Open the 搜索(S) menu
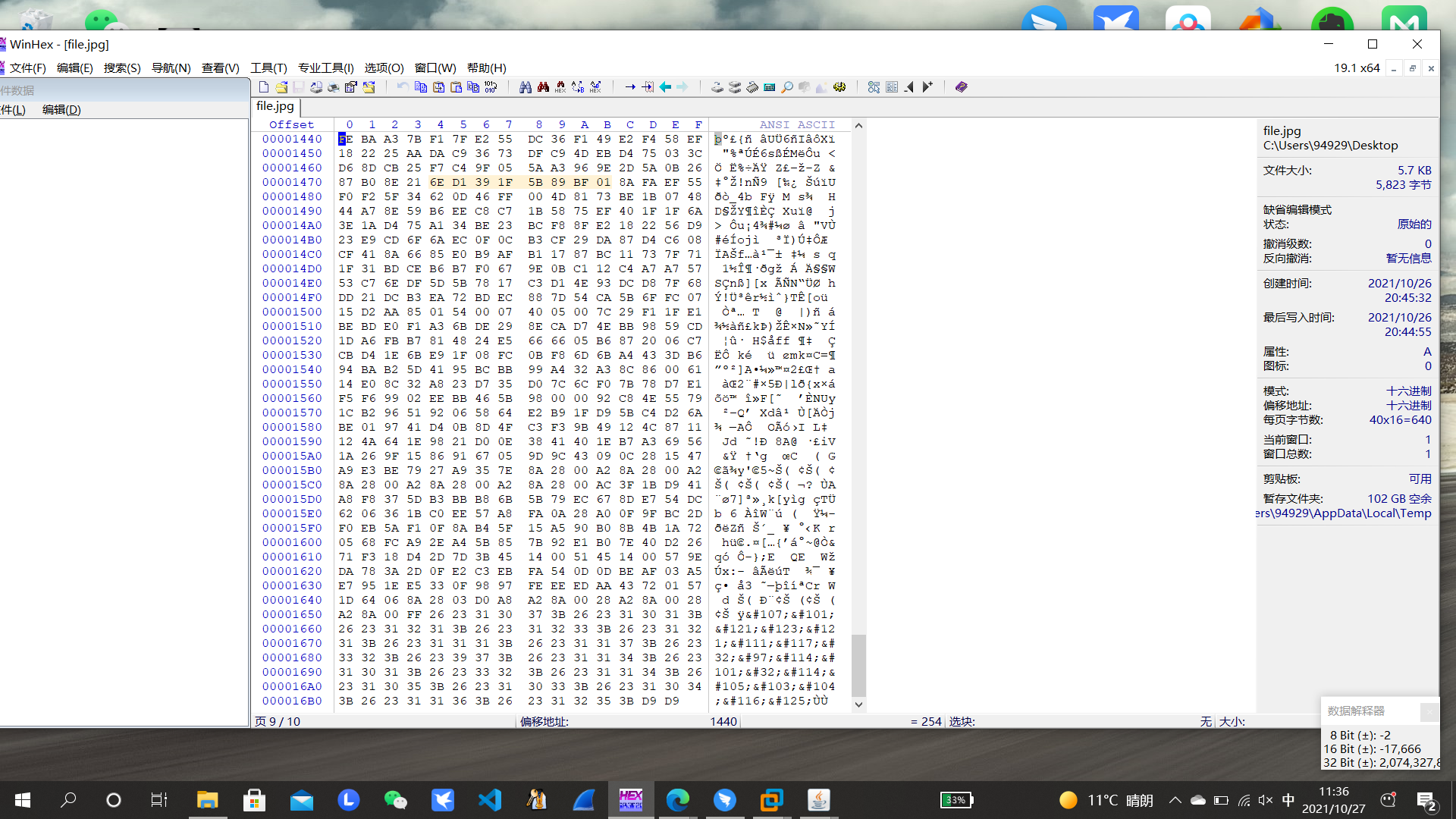This screenshot has height=819, width=1456. click(x=122, y=67)
